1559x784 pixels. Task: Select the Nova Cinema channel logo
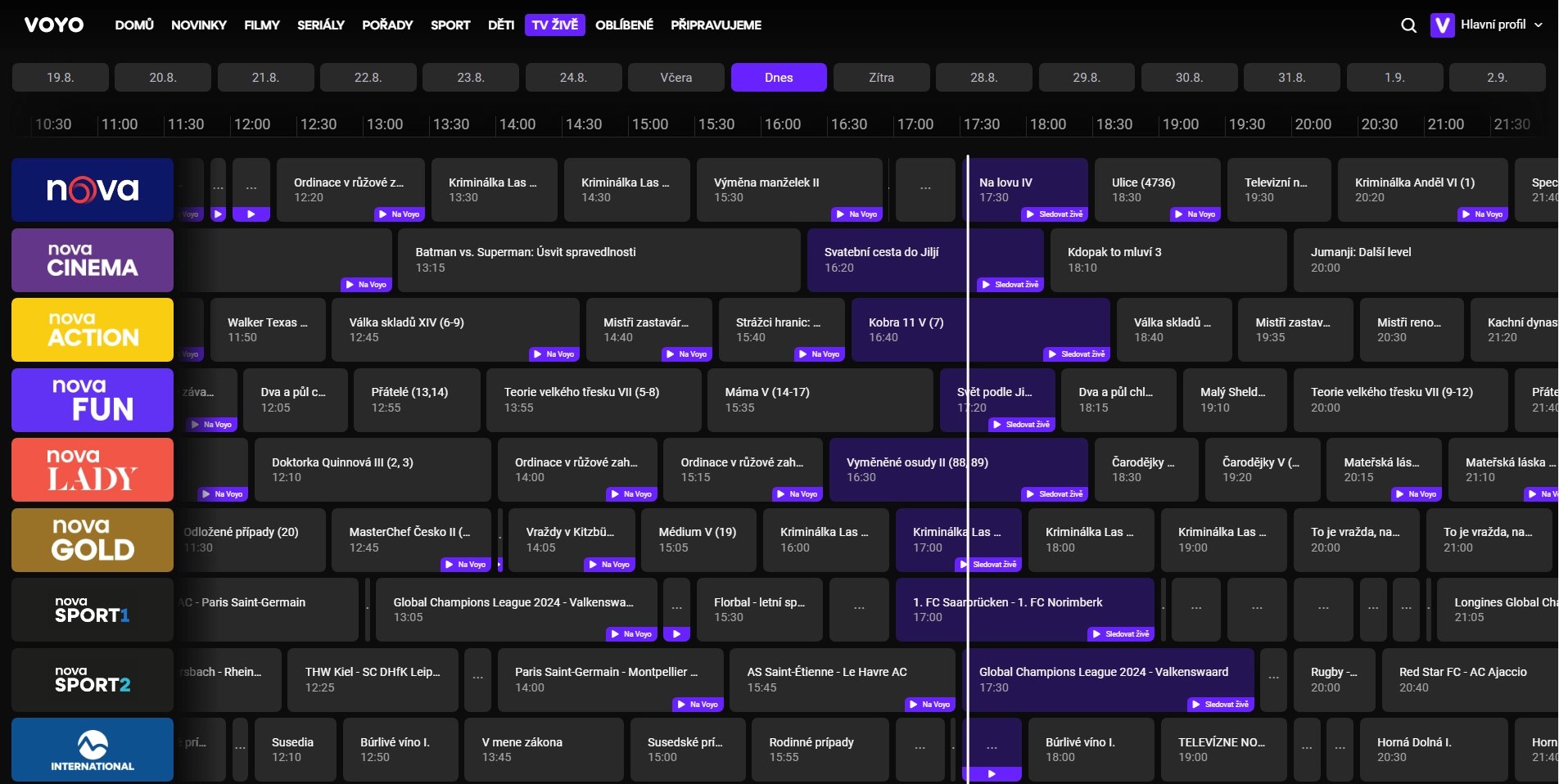coord(93,260)
